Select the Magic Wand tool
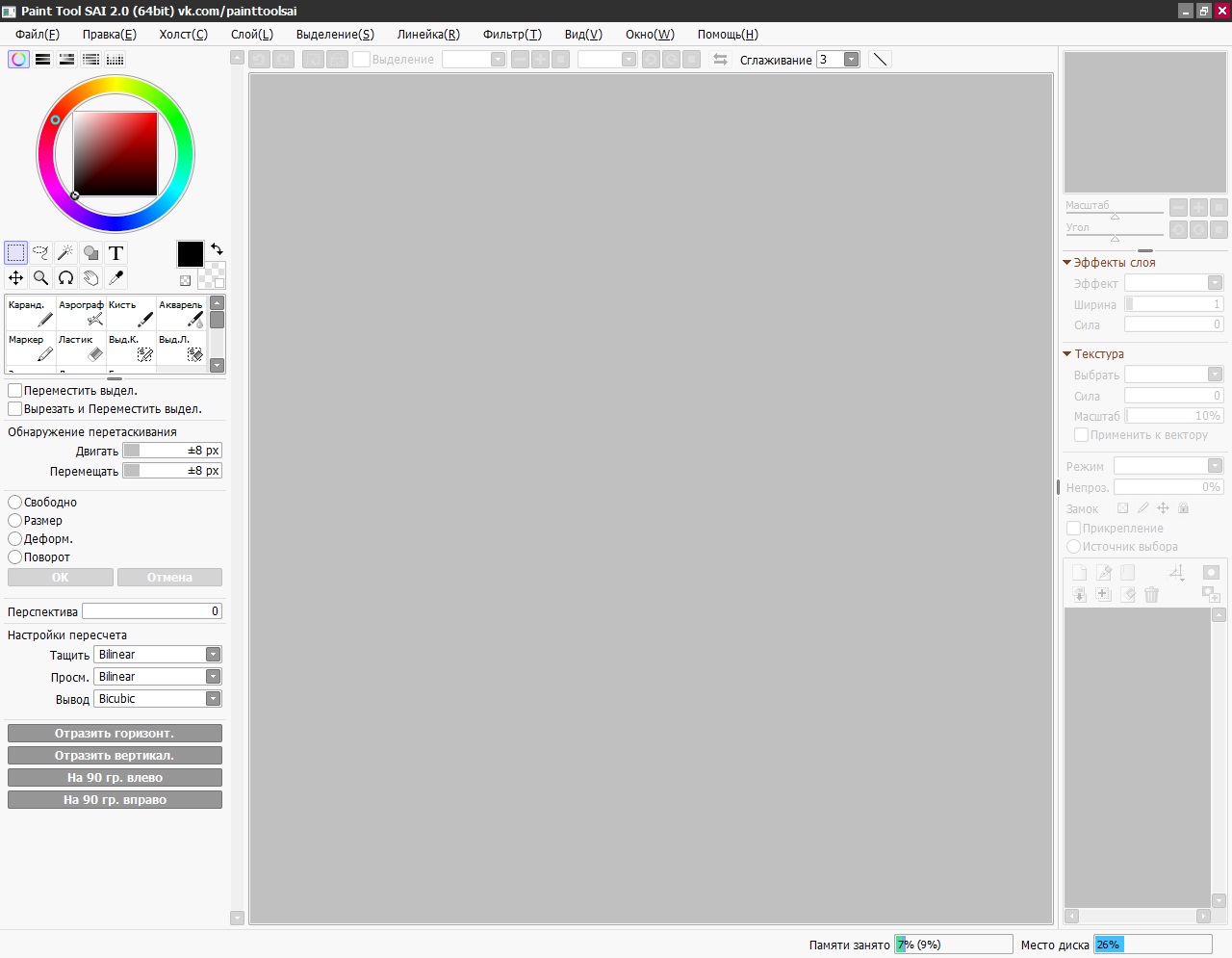The width and height of the screenshot is (1232, 958). 65,253
